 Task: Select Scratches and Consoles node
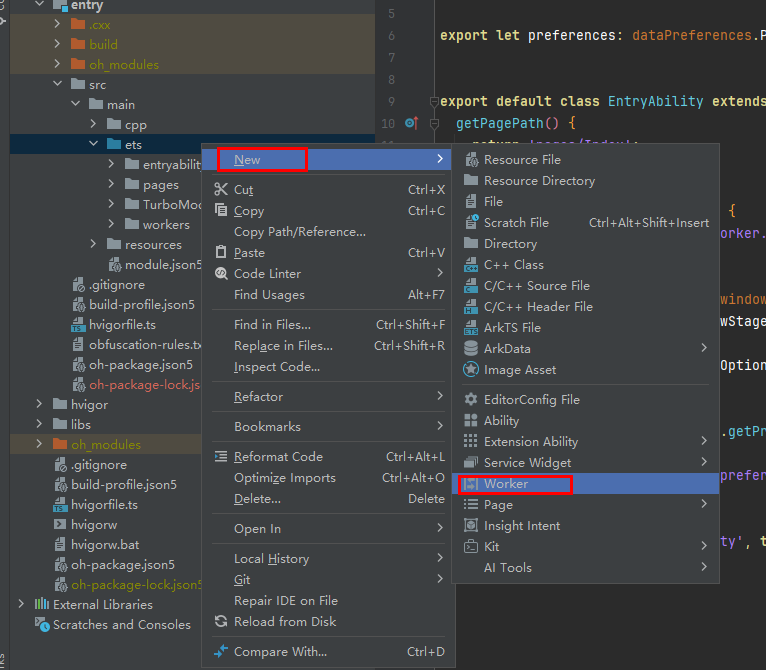coord(122,625)
